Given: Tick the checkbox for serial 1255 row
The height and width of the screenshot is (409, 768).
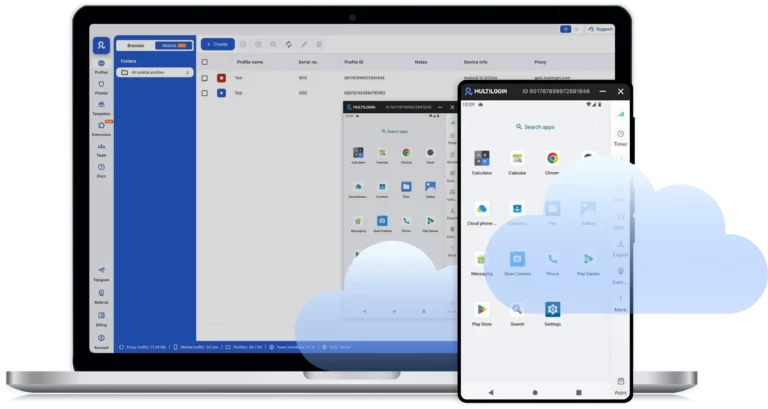Looking at the screenshot, I should point(205,93).
